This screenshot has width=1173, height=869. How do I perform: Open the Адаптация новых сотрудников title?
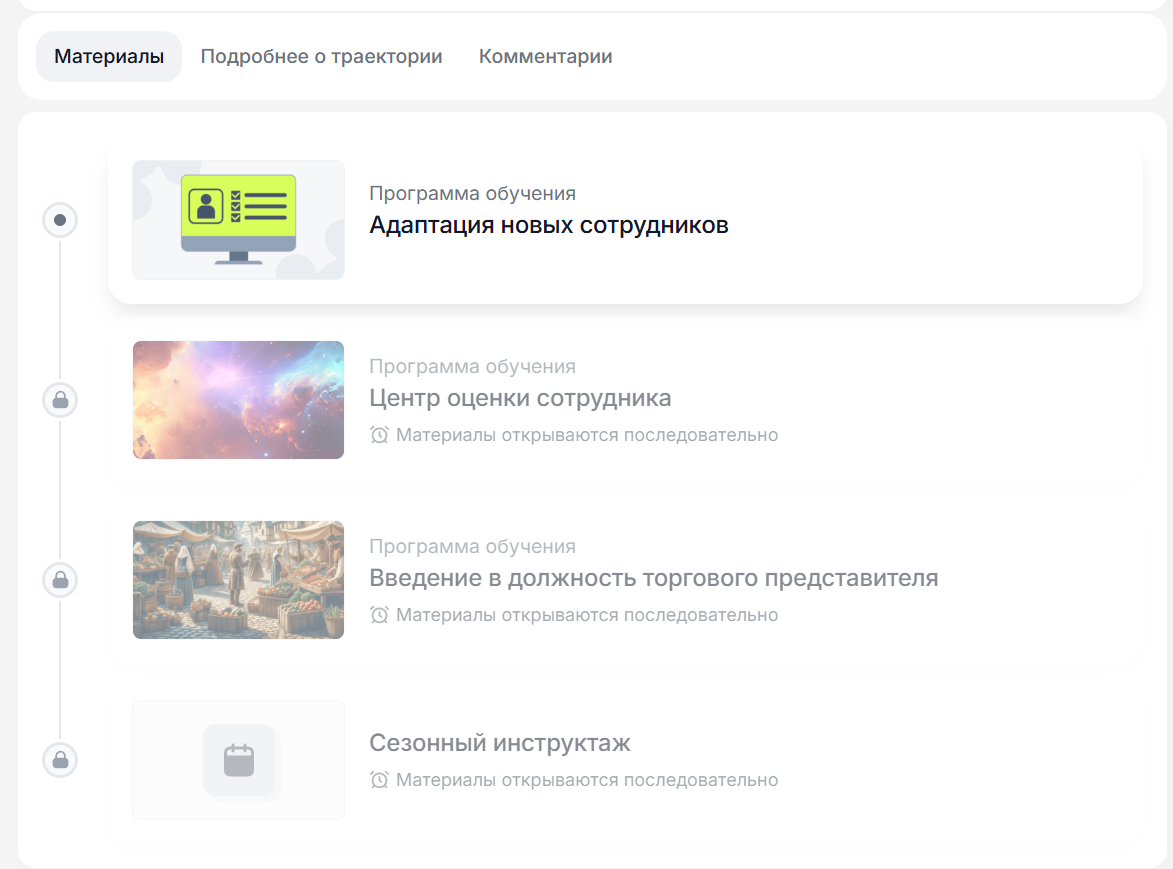(549, 225)
